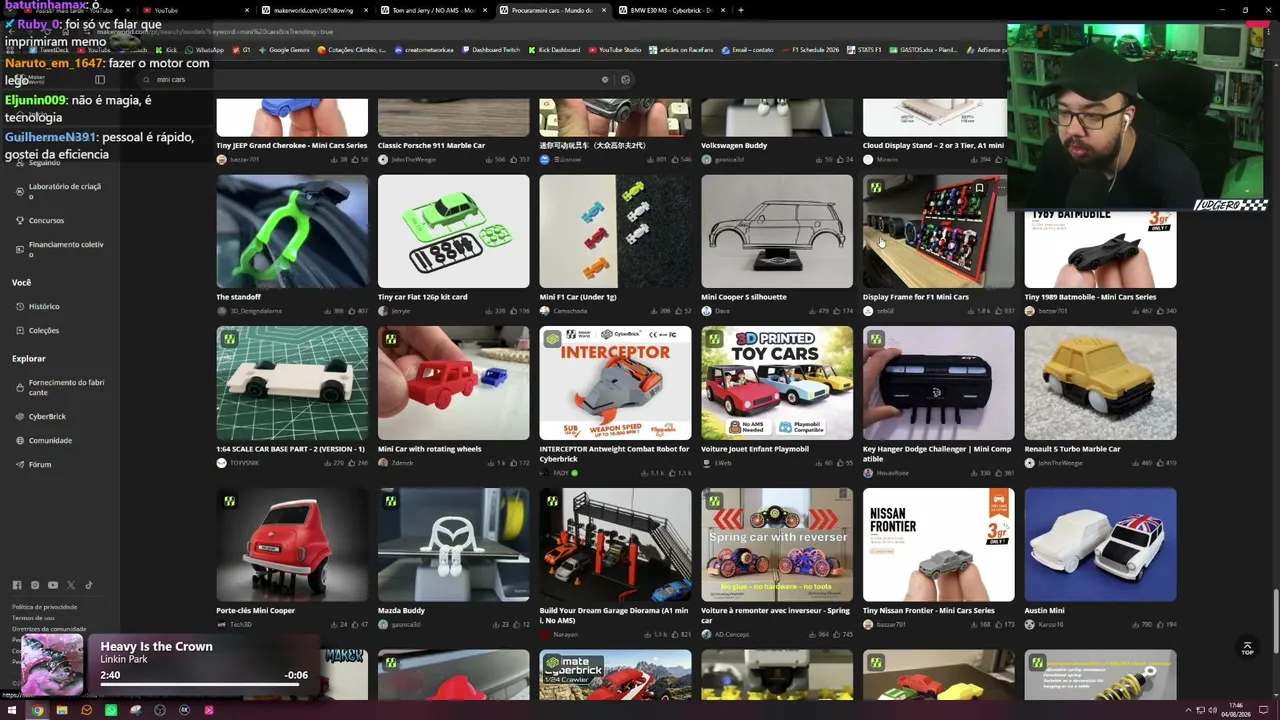Switch to the BMW E30 M3 - Cyberbrick tab
The image size is (1280, 720).
(673, 10)
